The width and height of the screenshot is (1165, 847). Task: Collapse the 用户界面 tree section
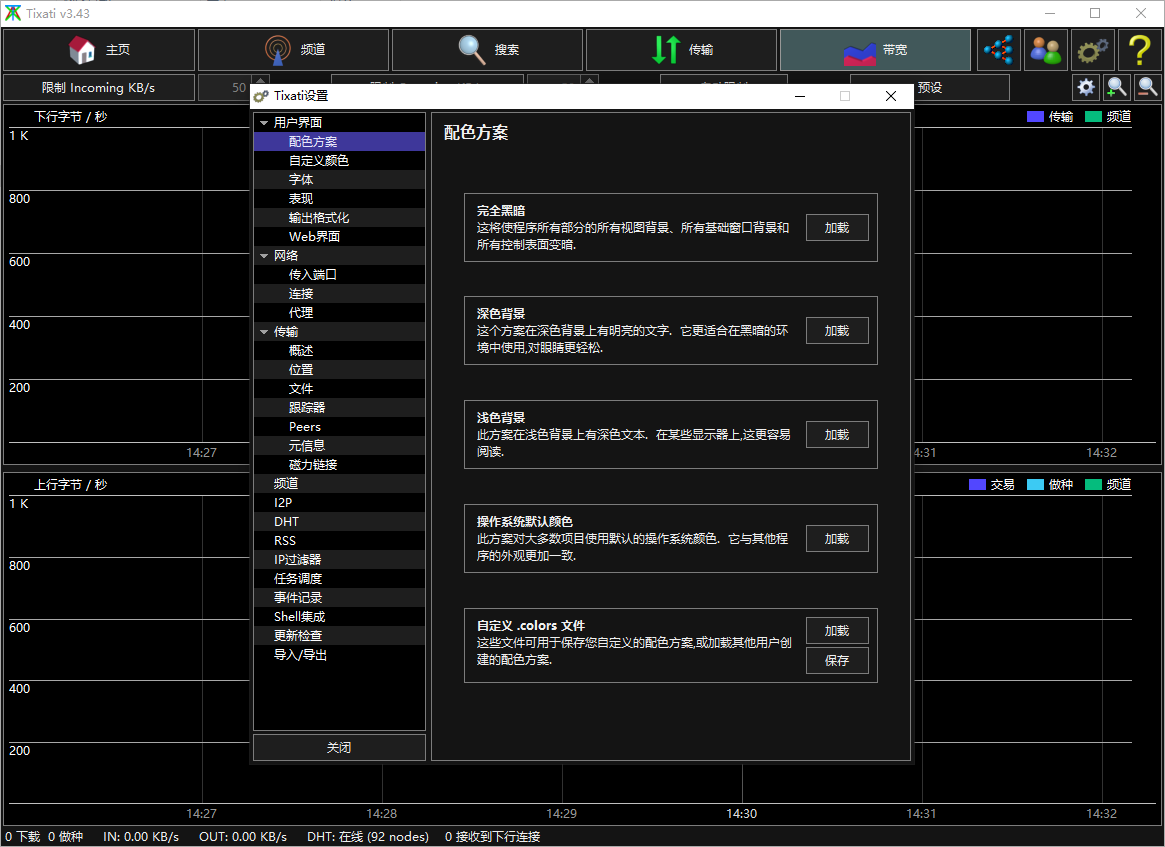[264, 123]
